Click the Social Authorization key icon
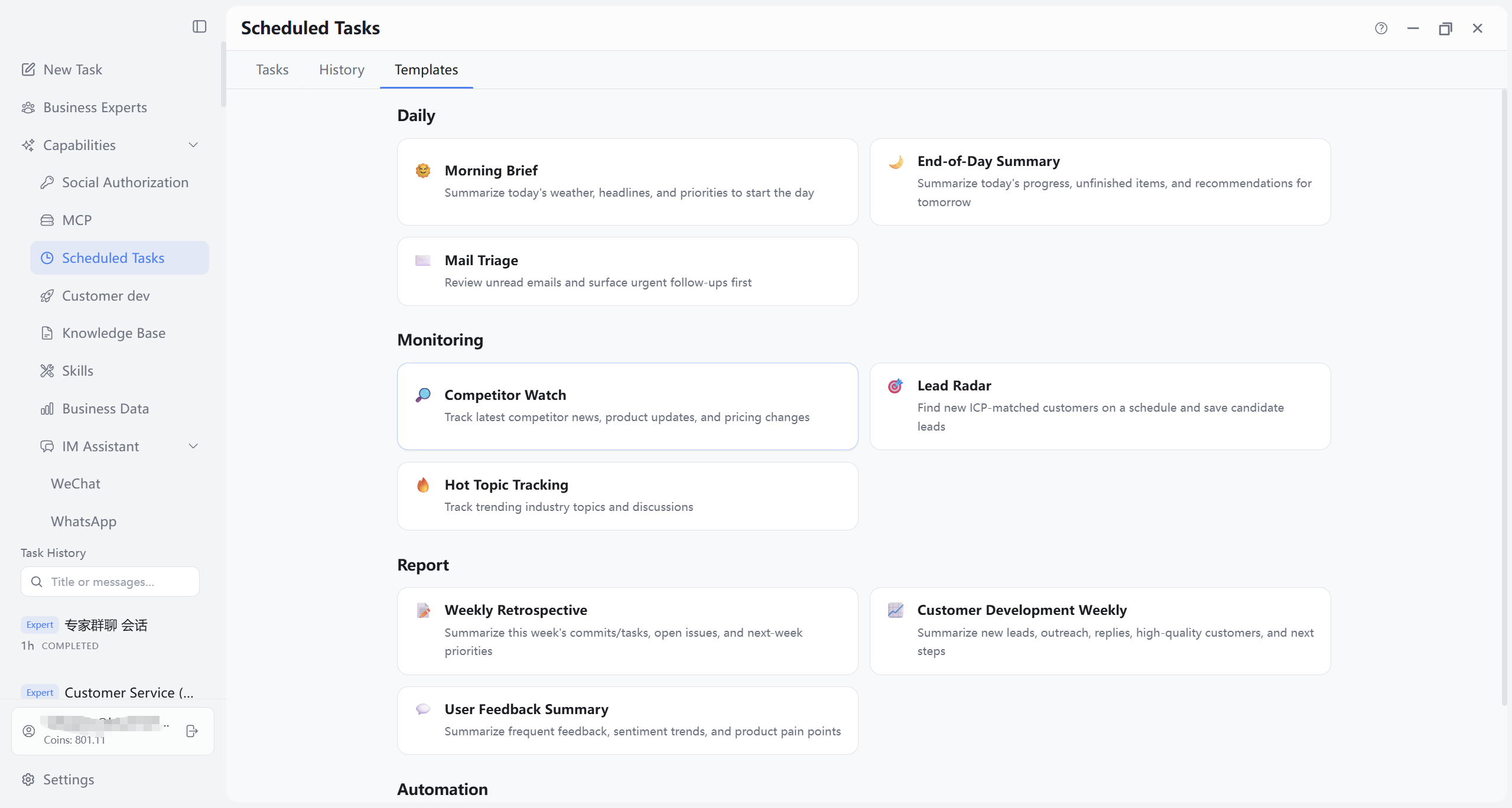This screenshot has width=1512, height=808. (47, 183)
